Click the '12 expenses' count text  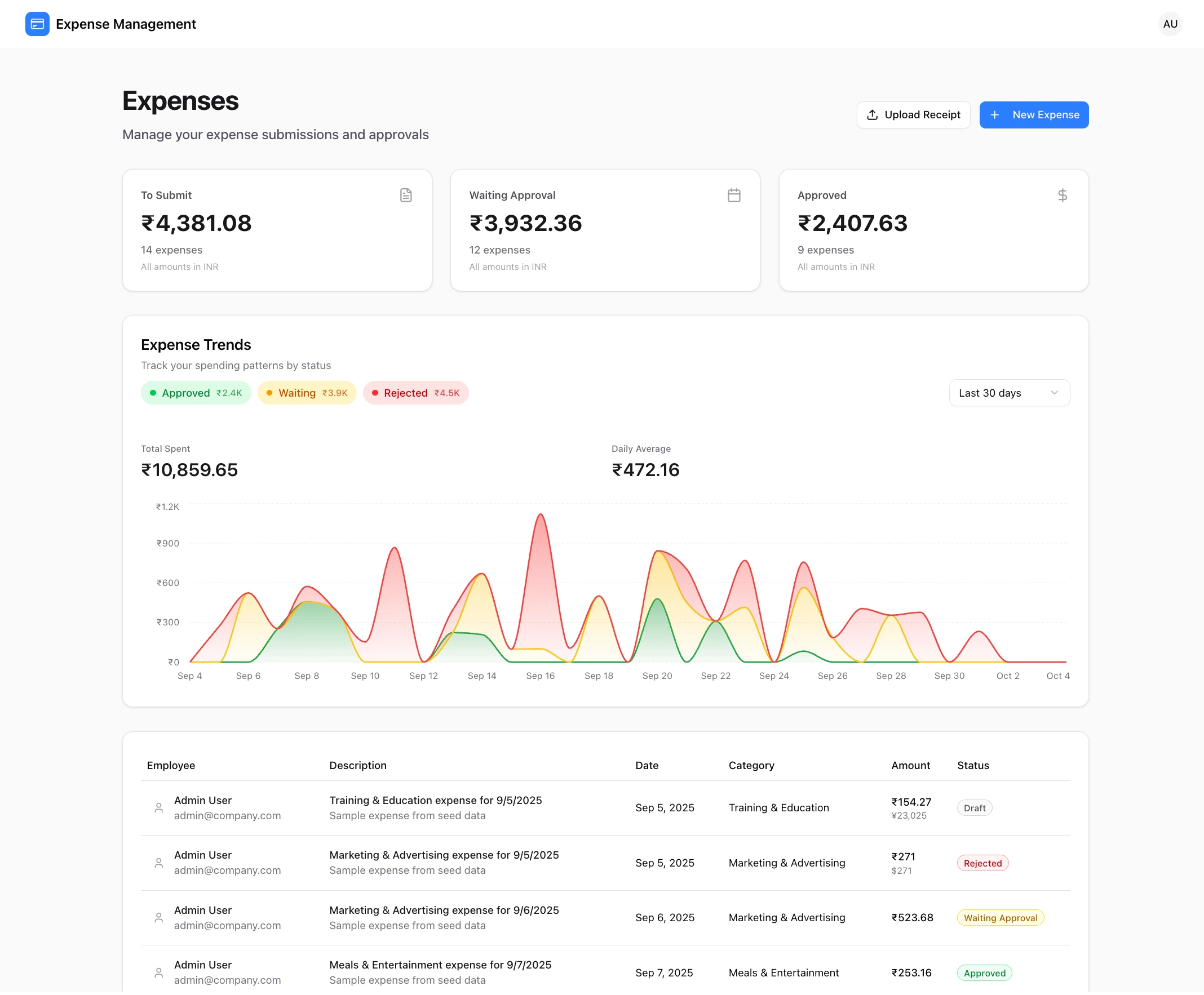pos(499,251)
